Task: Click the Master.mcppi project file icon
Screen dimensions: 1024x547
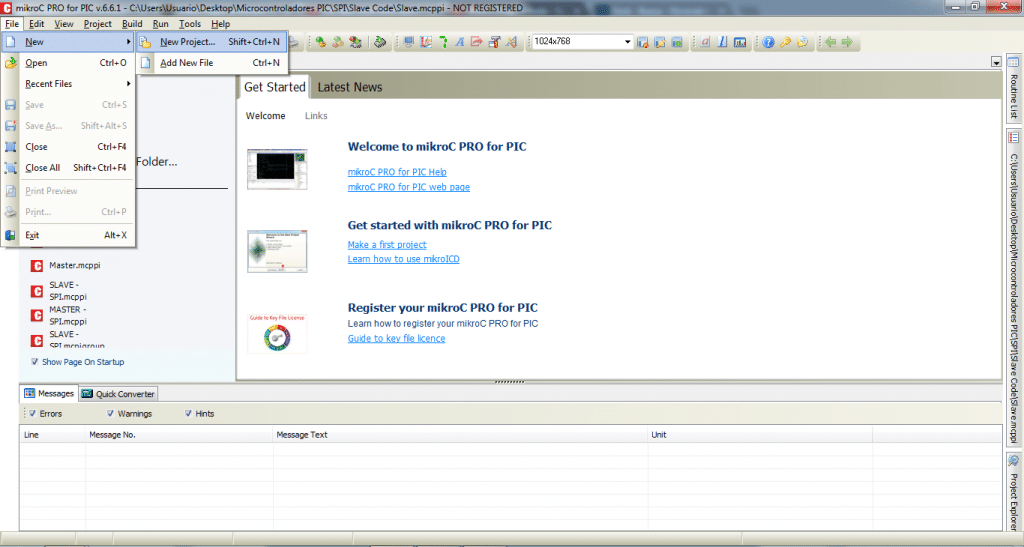Action: point(37,266)
